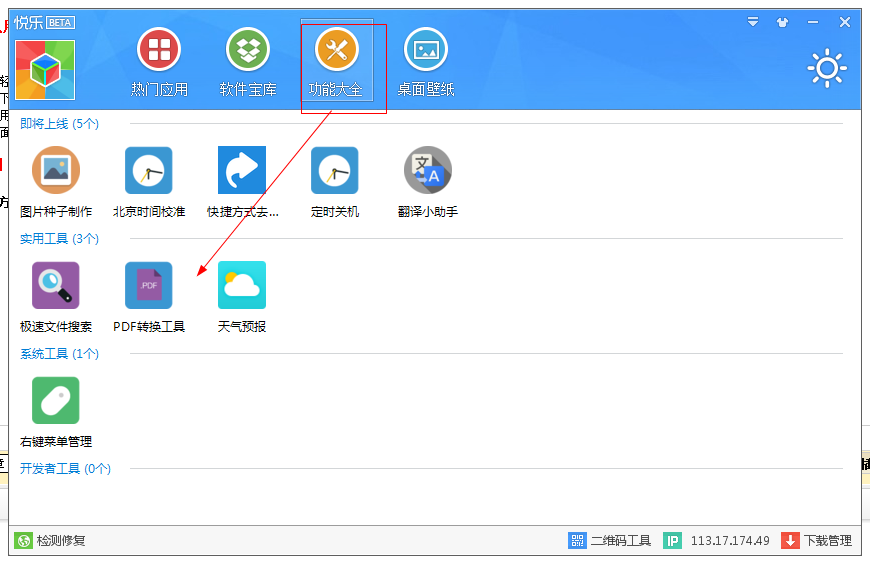The width and height of the screenshot is (870, 565).
Task: Click the green IP icon
Action: [x=672, y=541]
